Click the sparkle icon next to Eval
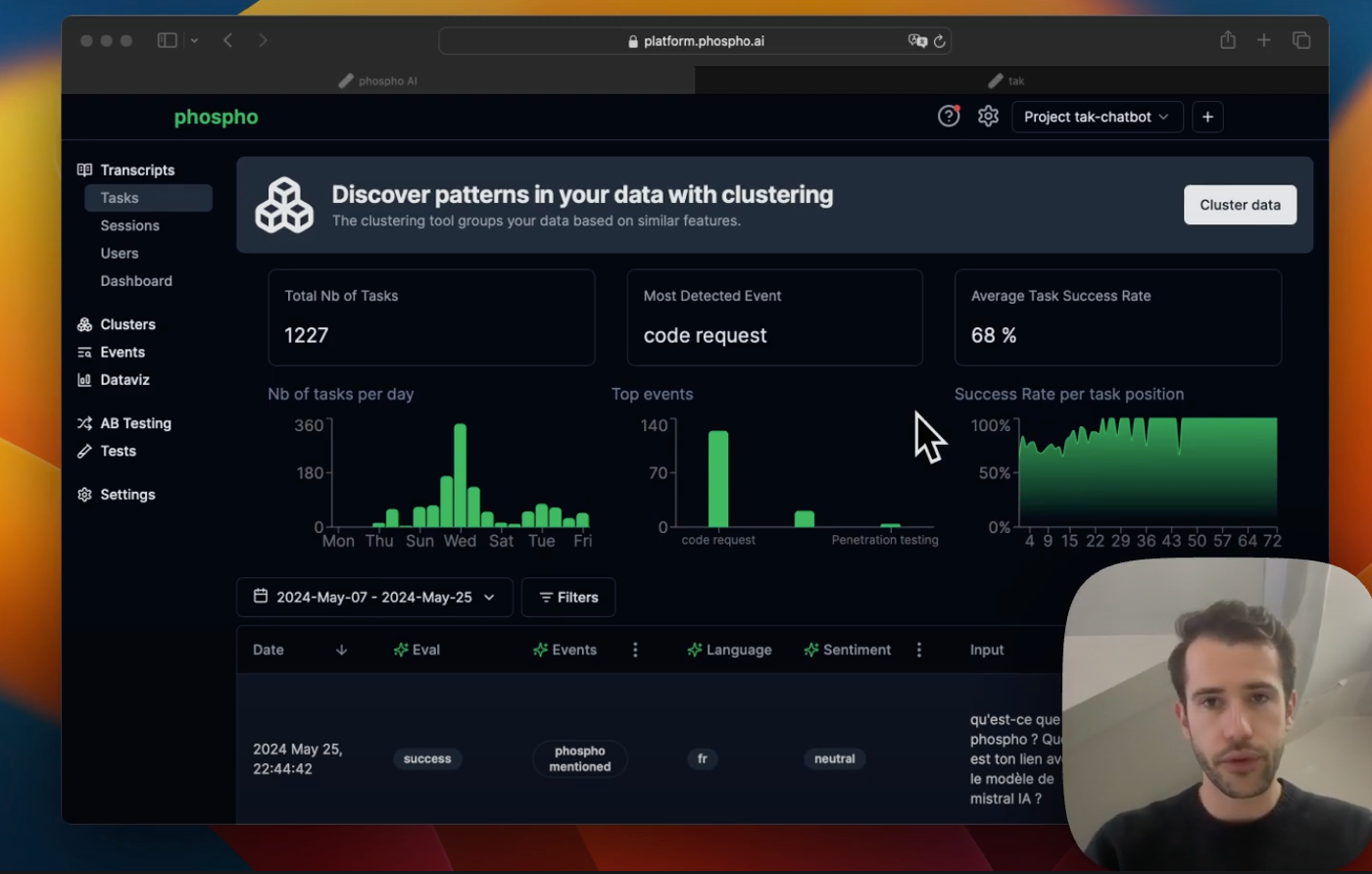 pyautogui.click(x=401, y=650)
